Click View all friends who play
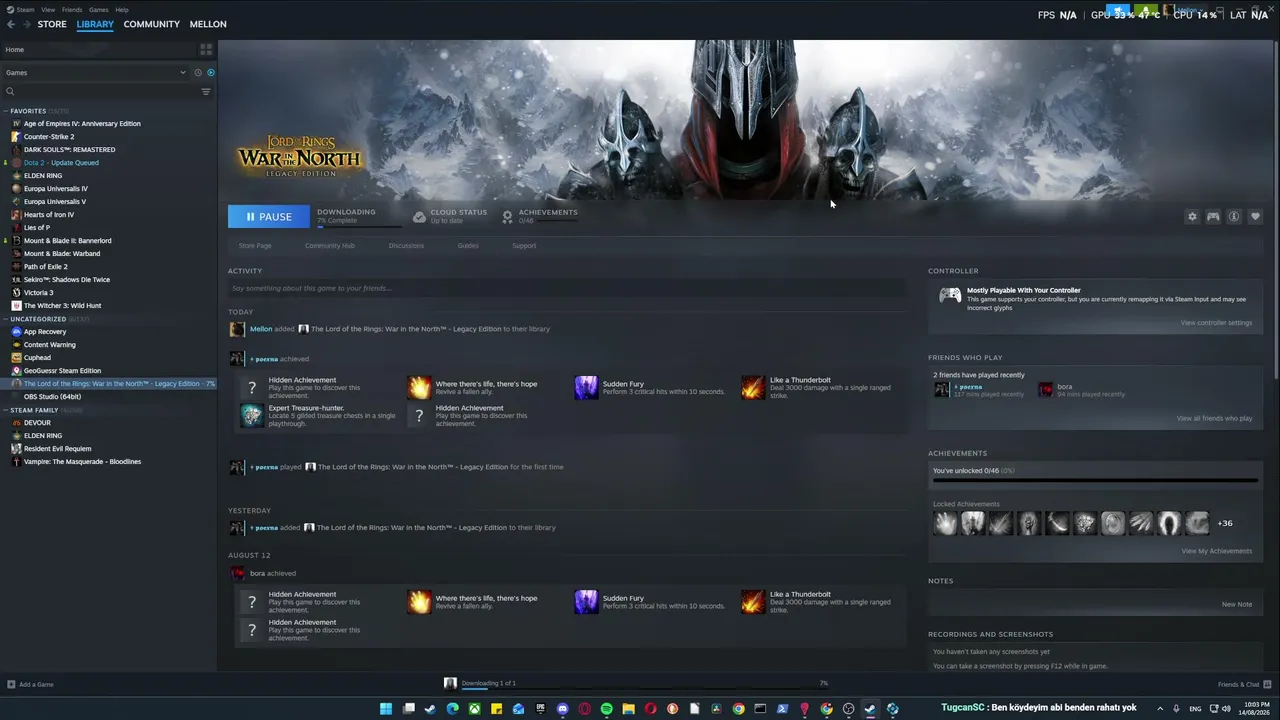1280x720 pixels. (1214, 419)
